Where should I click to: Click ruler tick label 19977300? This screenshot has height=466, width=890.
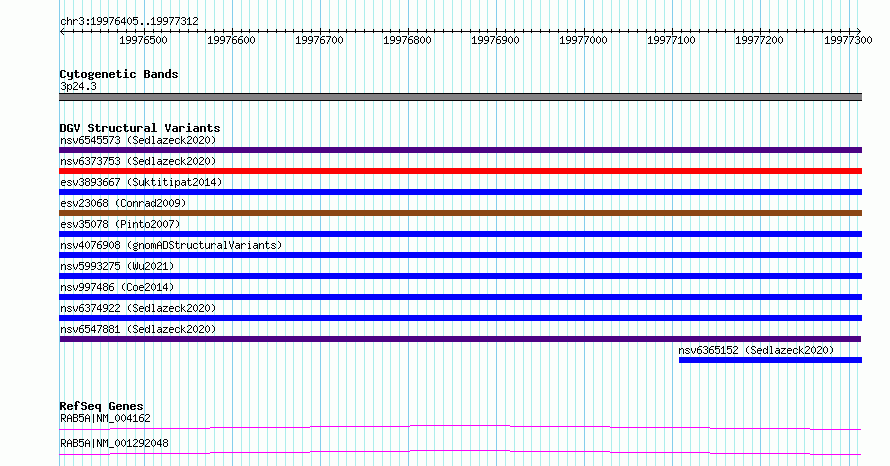(x=848, y=40)
